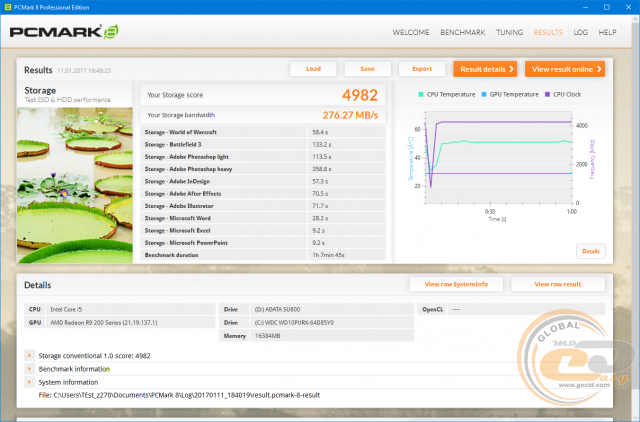Maximize the PCMark 8 window
This screenshot has width=640, height=422.
[607, 7]
